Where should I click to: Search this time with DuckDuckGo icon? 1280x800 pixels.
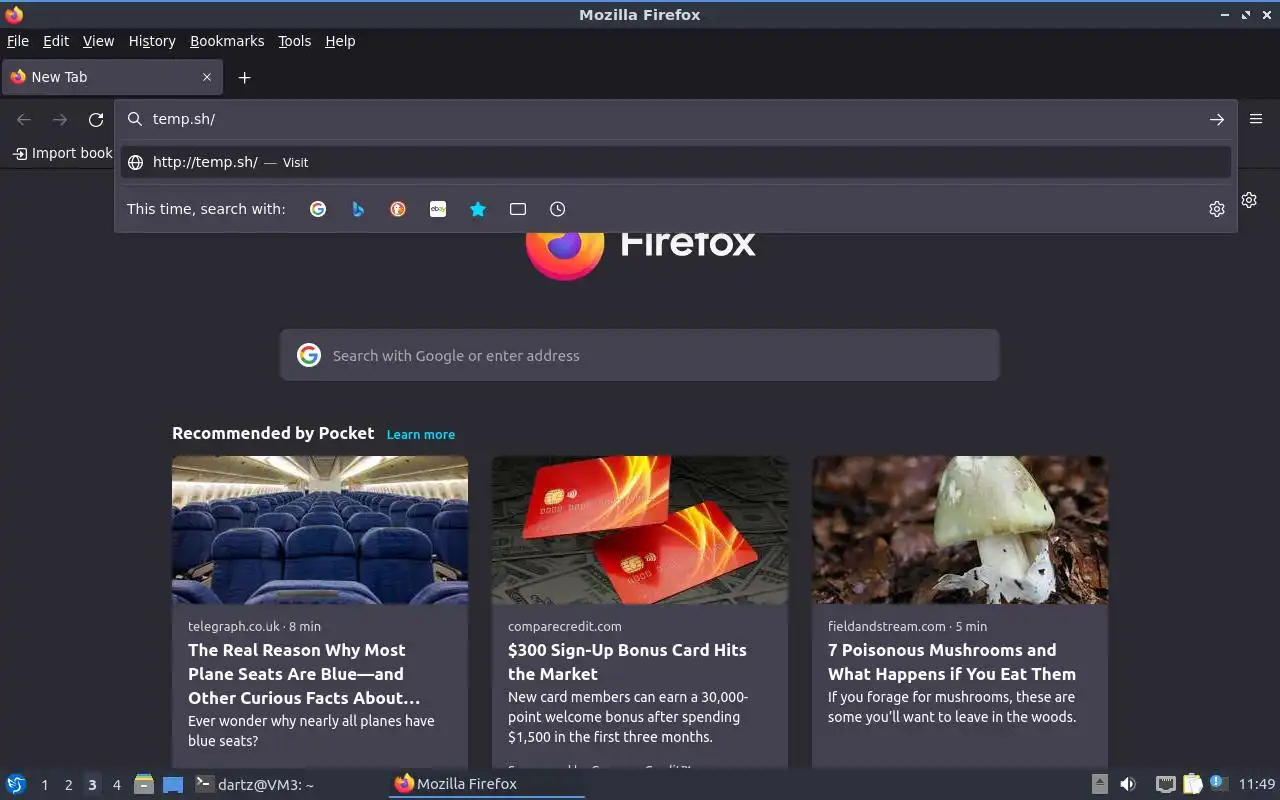coord(398,209)
